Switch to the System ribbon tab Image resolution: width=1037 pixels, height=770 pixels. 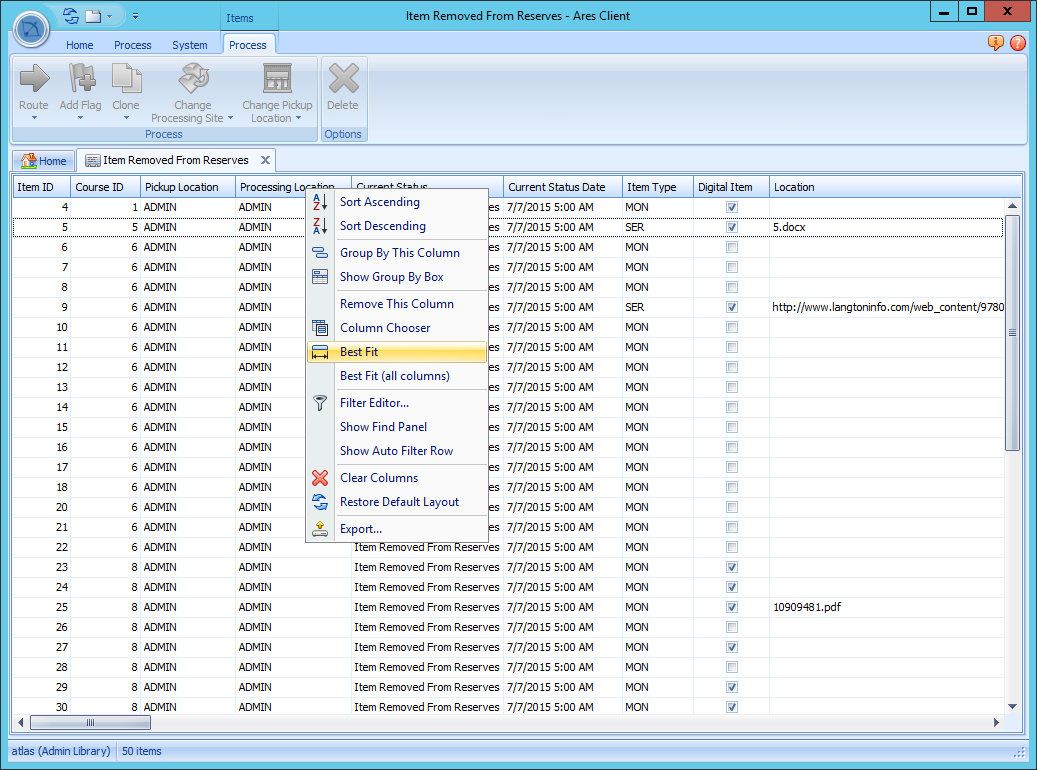[190, 45]
